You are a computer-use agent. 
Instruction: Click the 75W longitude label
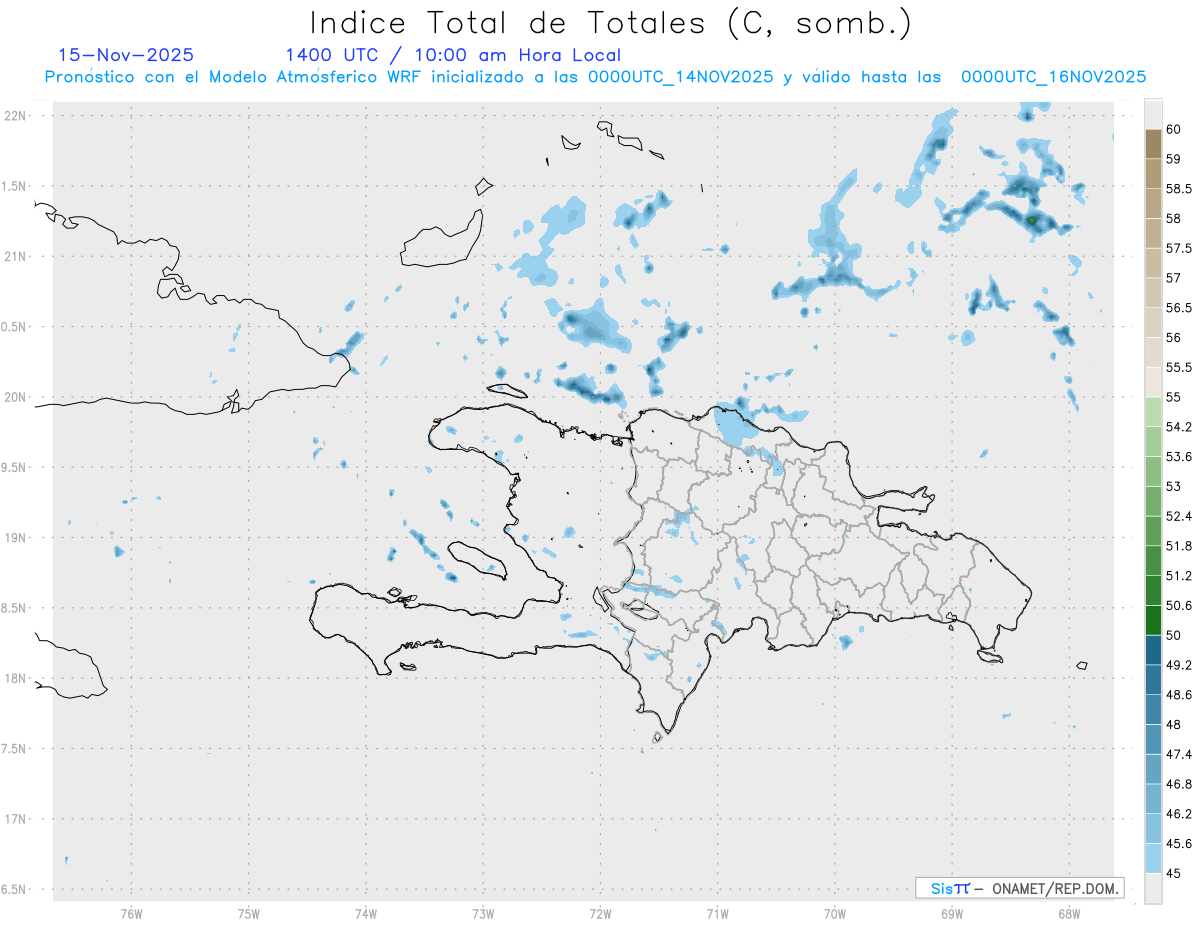(249, 913)
